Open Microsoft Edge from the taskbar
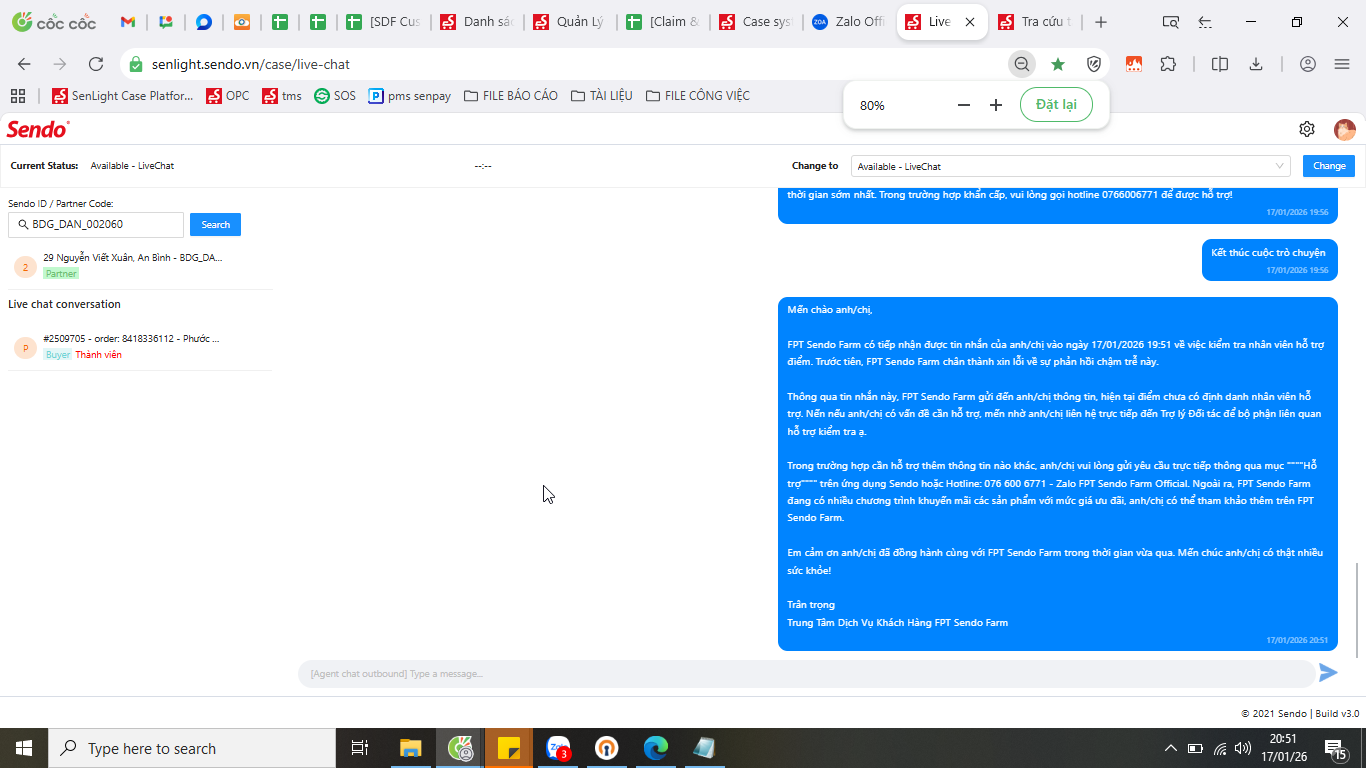1366x768 pixels. 656,748
